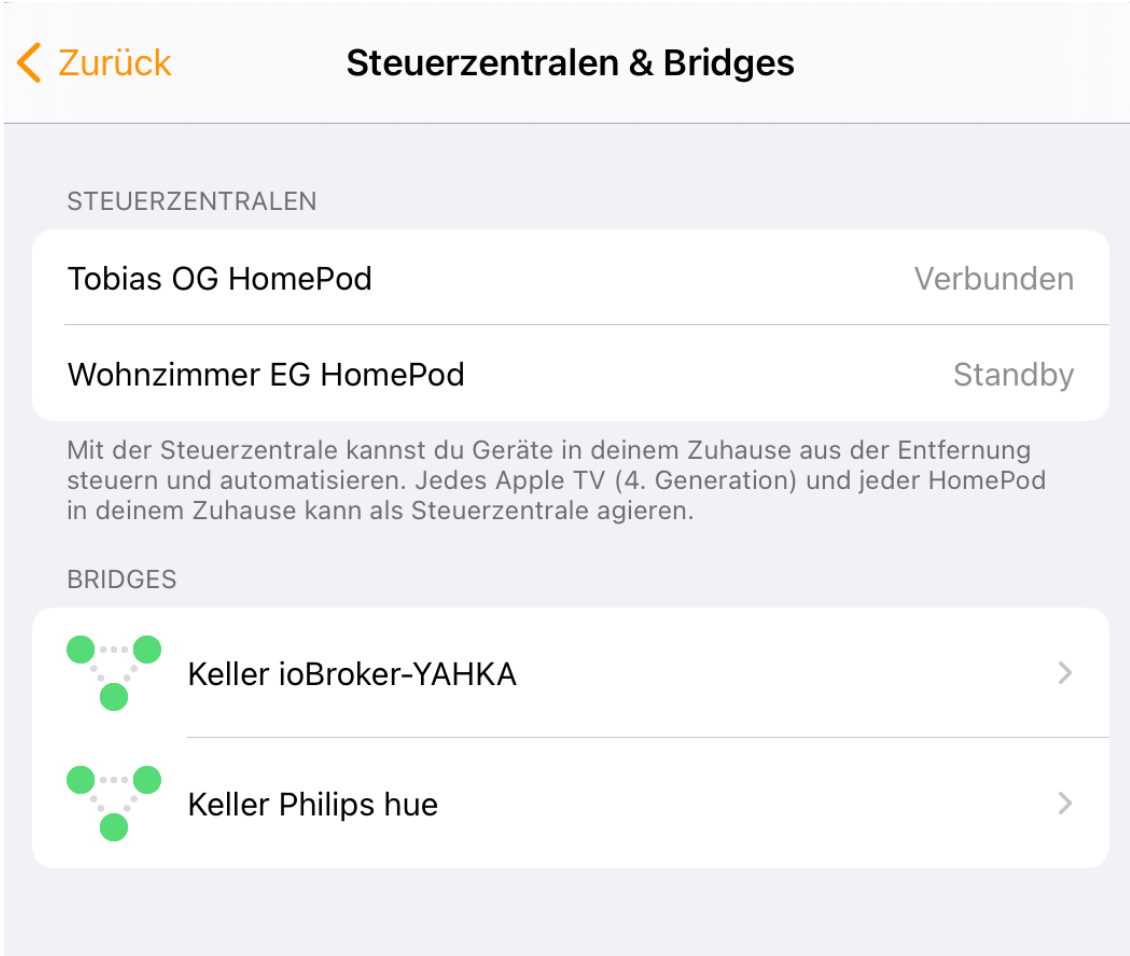Viewport: 1130px width, 956px height.
Task: Select the Tobias OG HomePod name
Action: (220, 278)
